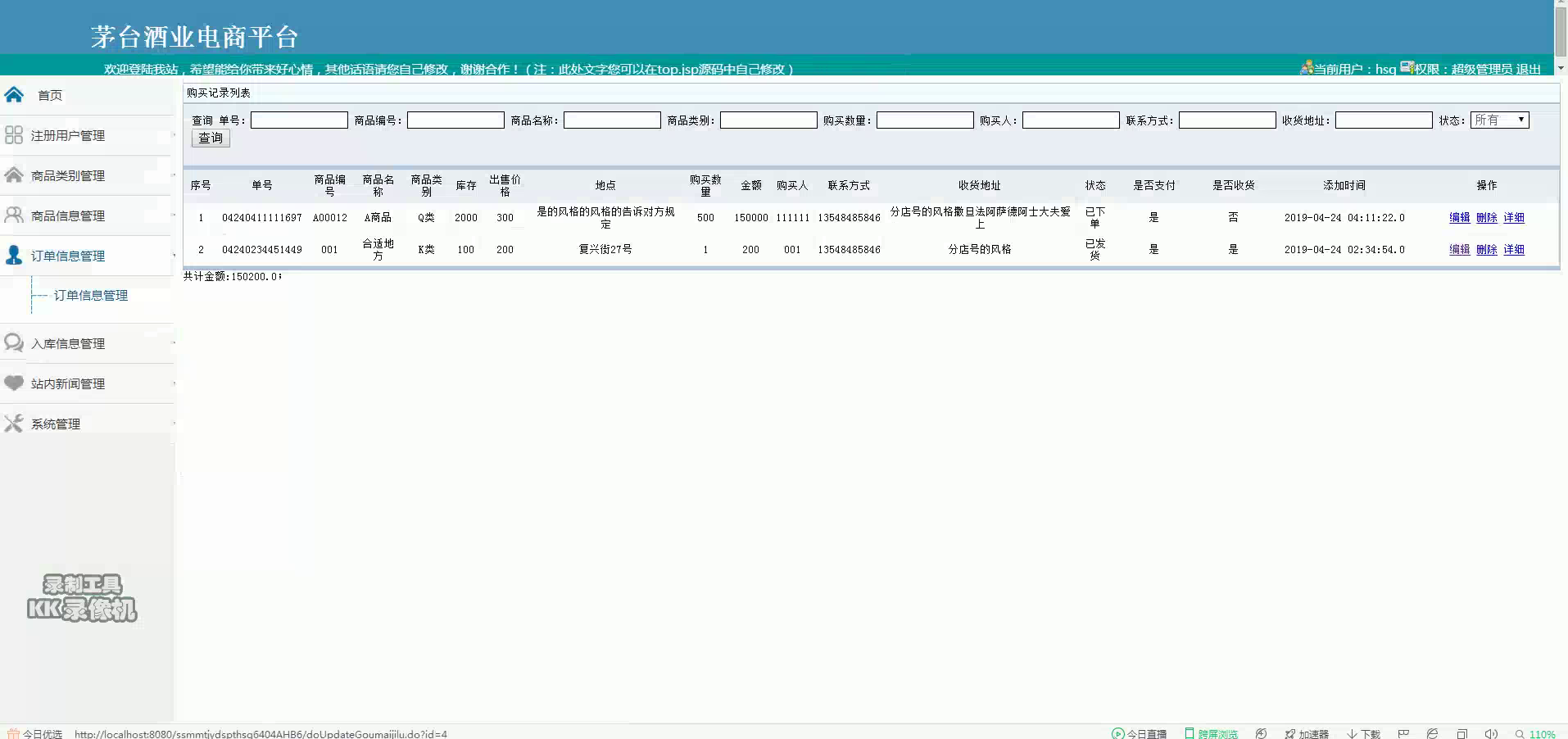This screenshot has height=739, width=1568.
Task: Open 今日直播 in the status bar
Action: 1139,733
